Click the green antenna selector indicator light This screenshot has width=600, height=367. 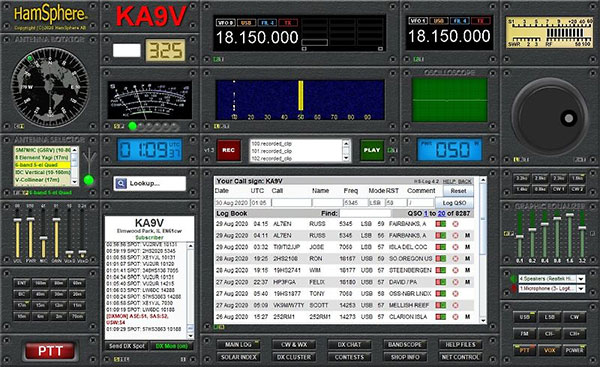pos(89,180)
